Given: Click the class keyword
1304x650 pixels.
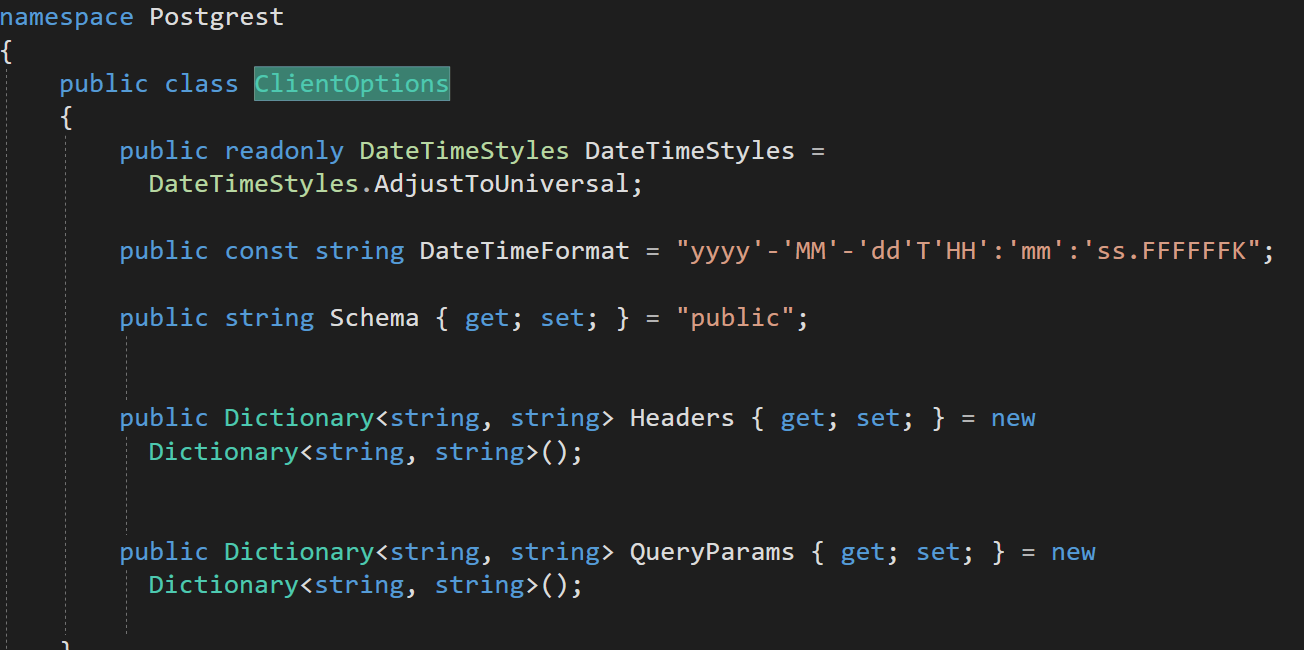Looking at the screenshot, I should 202,83.
